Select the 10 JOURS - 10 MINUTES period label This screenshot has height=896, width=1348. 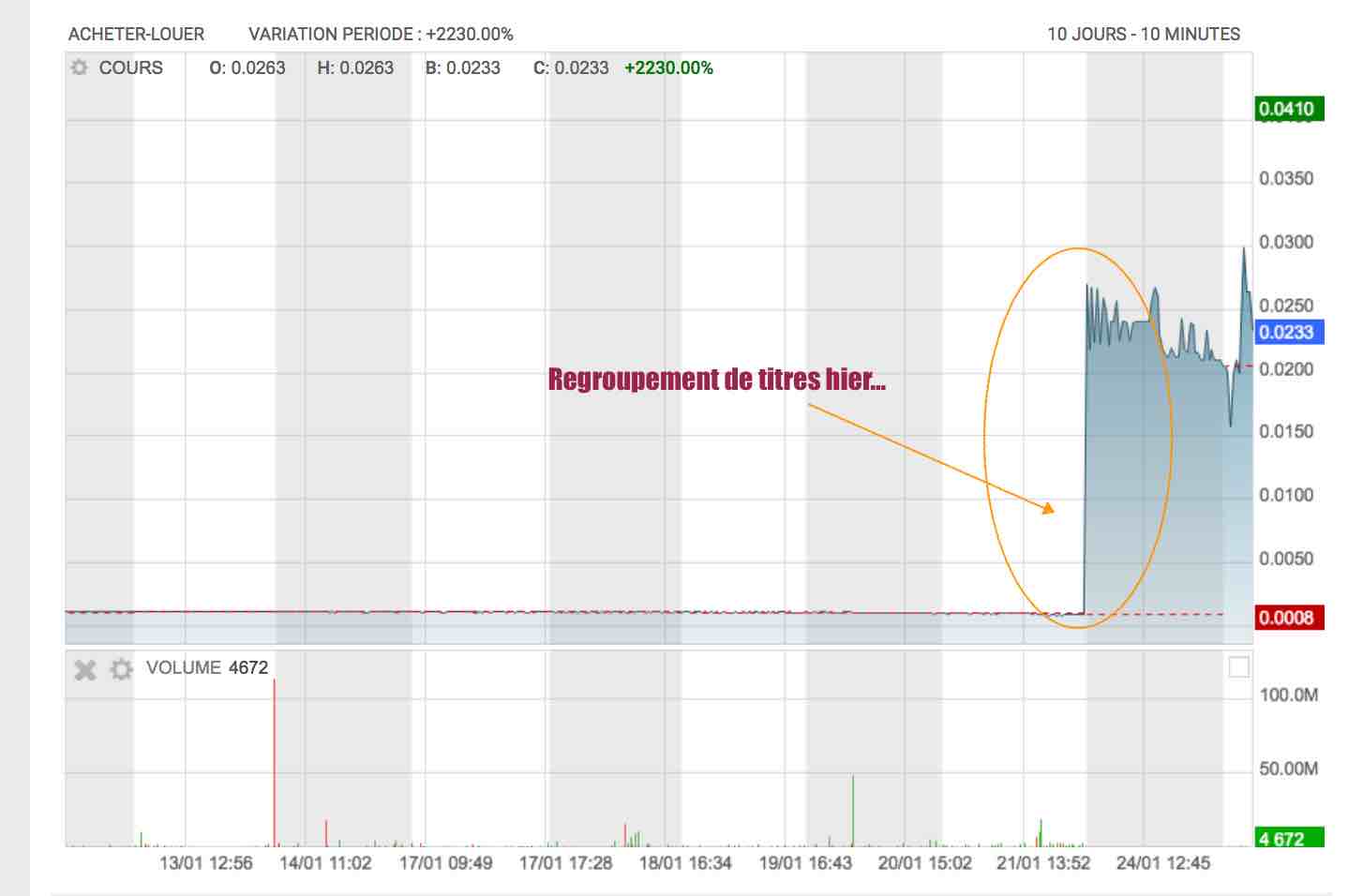(1143, 34)
